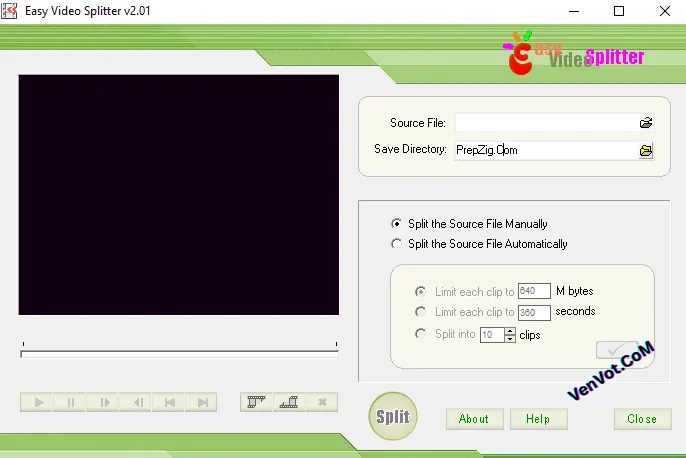This screenshot has width=686, height=458.
Task: Click the checkmark confirm button
Action: 616,350
